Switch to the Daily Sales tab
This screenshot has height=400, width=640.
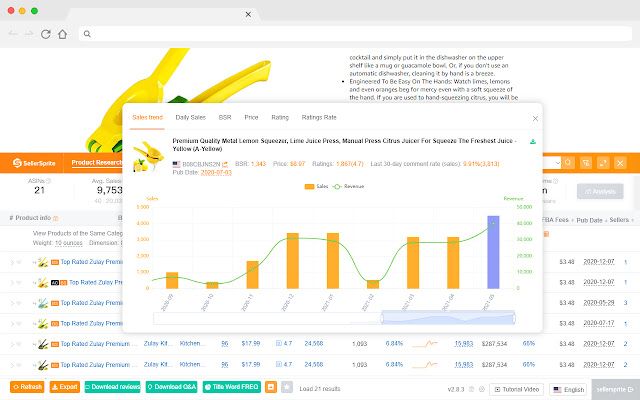(191, 118)
